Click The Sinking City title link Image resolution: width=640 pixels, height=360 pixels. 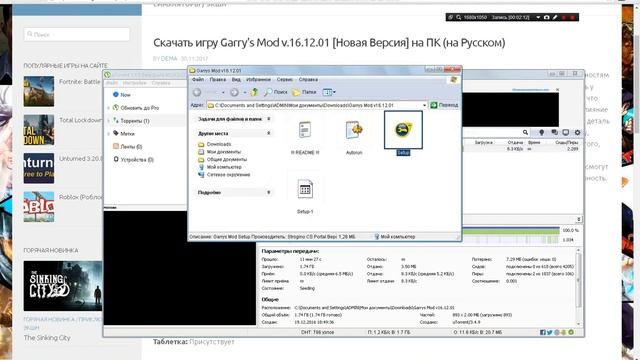point(47,338)
